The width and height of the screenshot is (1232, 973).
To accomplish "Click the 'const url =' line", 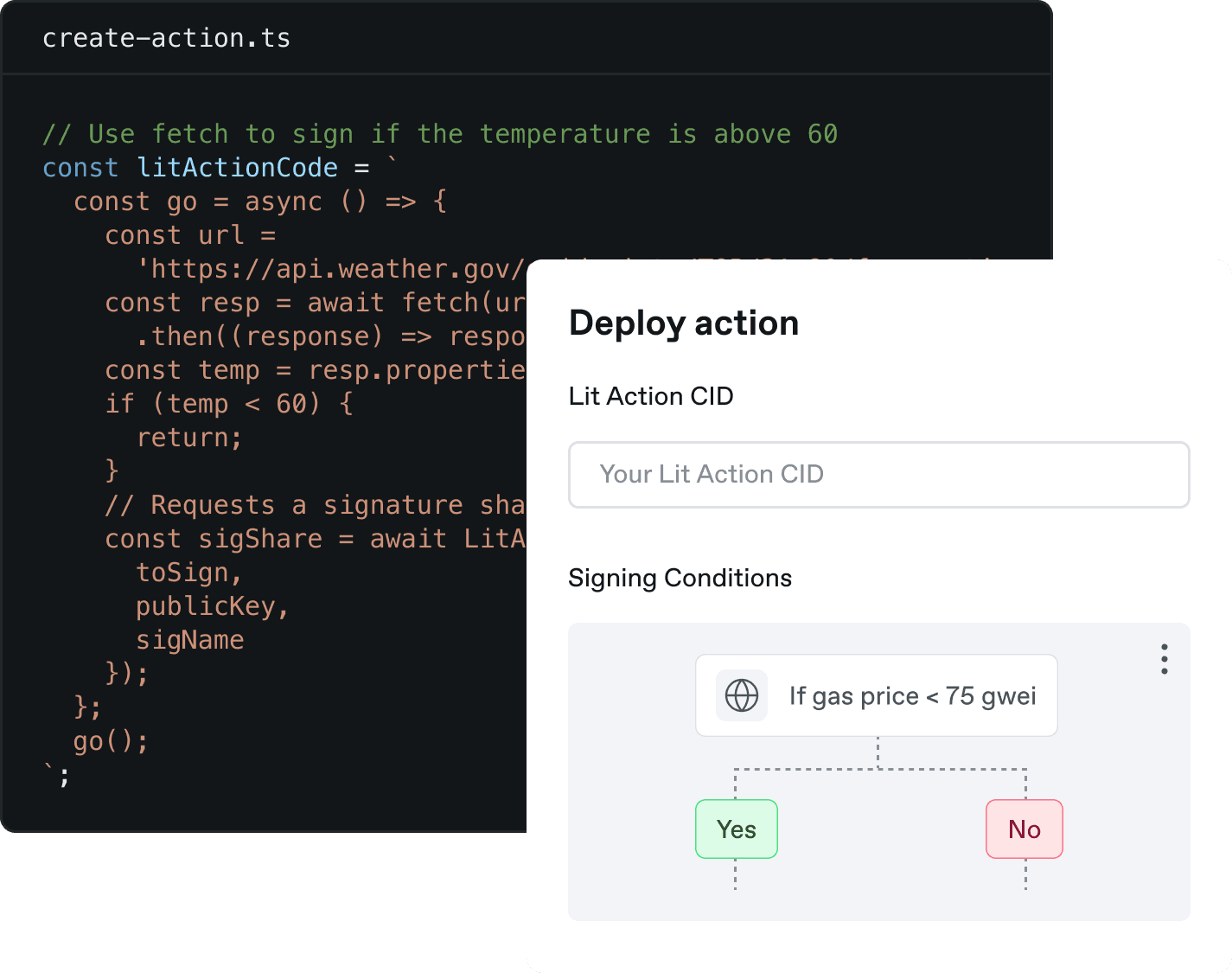I will (190, 235).
